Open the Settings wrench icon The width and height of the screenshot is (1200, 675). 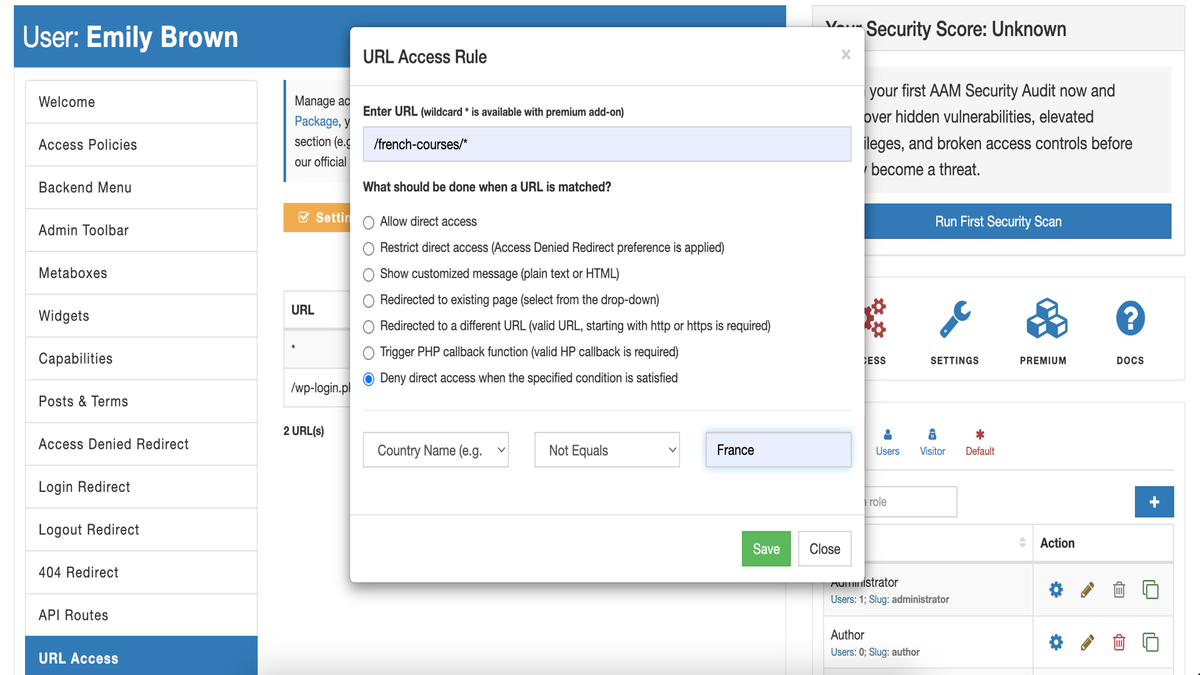[954, 322]
